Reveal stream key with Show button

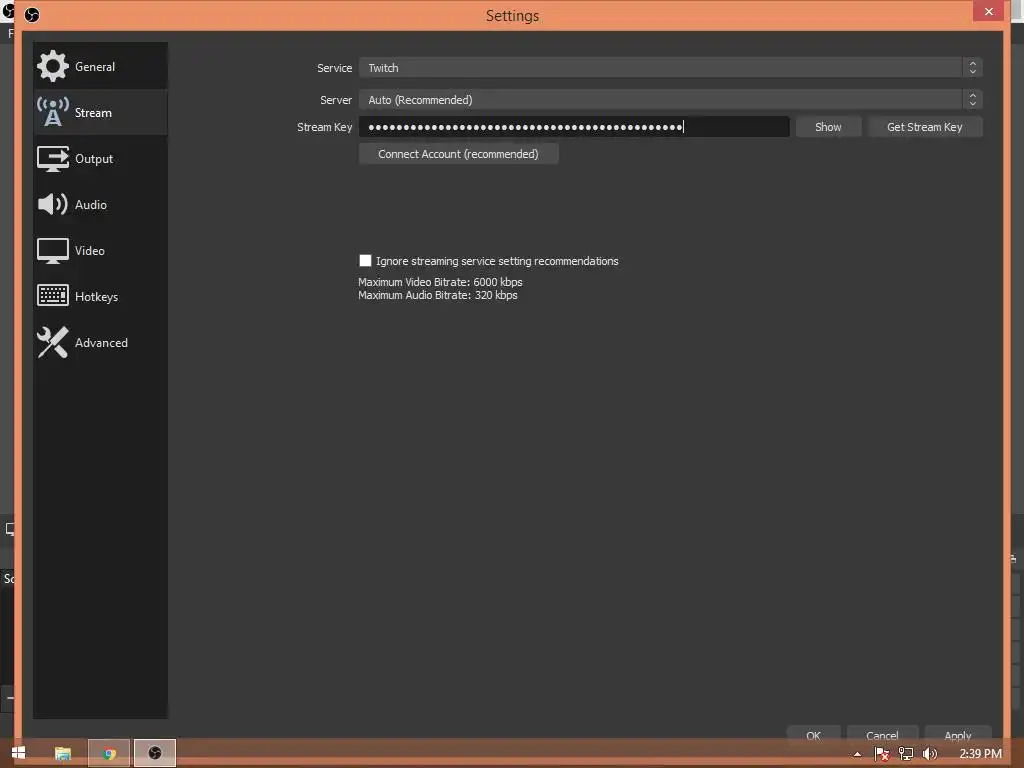coord(828,127)
